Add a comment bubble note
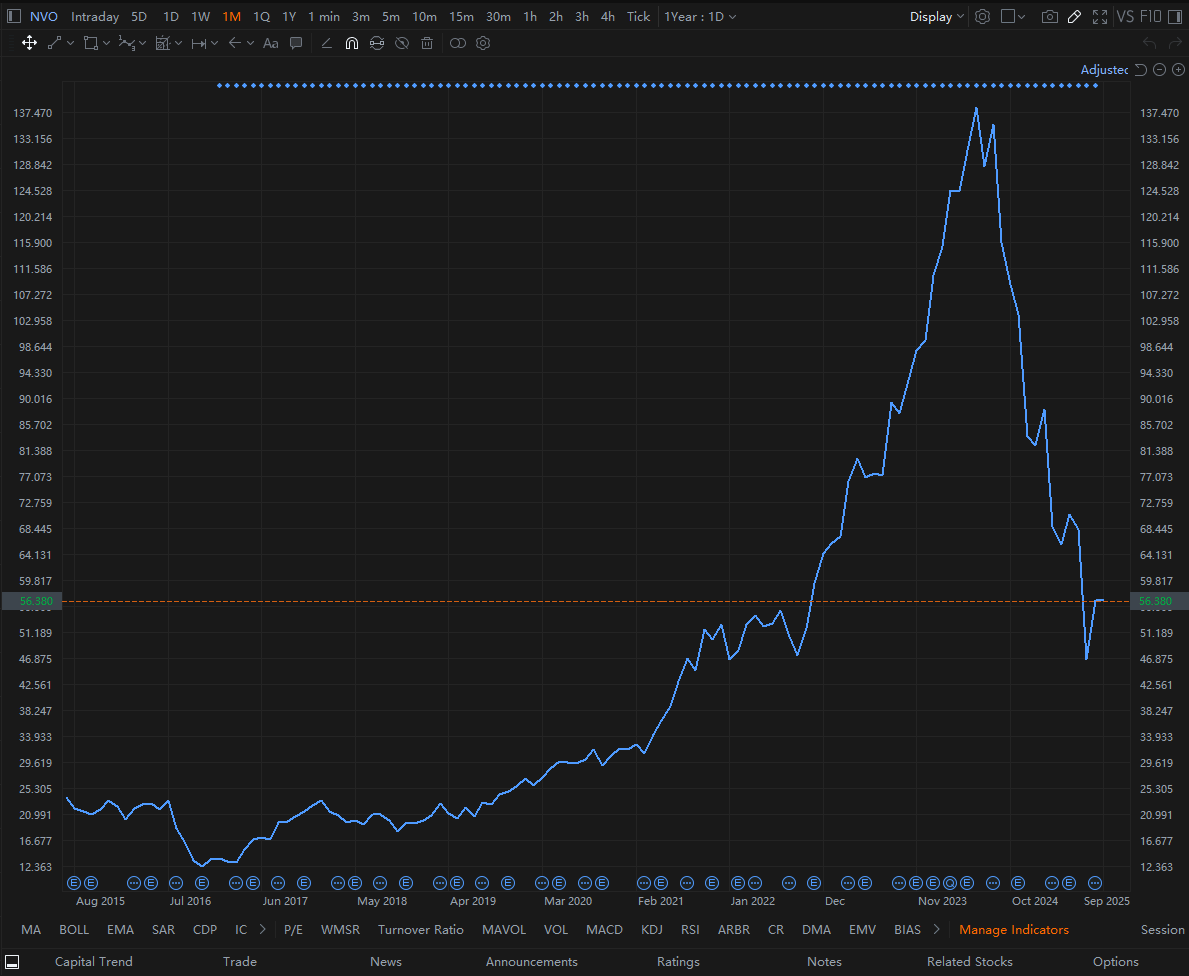The image size is (1189, 976). (296, 43)
